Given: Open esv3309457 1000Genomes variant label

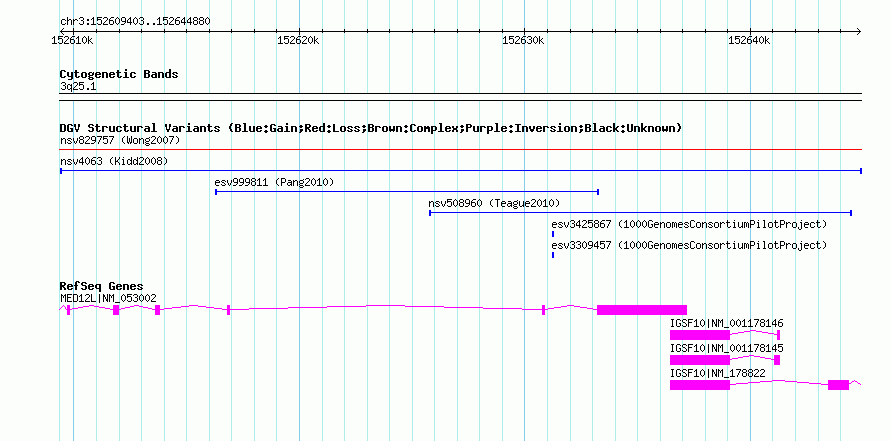Looking at the screenshot, I should tap(689, 245).
